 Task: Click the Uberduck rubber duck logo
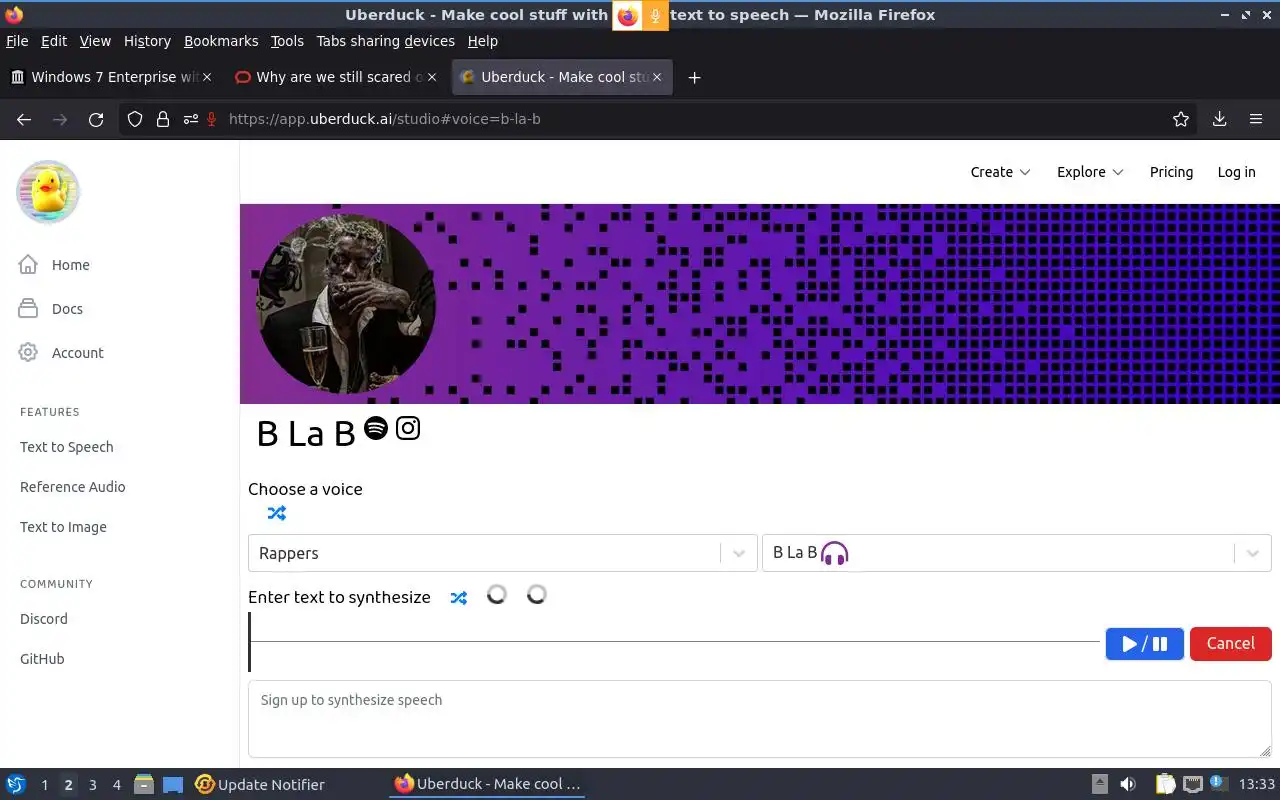48,192
